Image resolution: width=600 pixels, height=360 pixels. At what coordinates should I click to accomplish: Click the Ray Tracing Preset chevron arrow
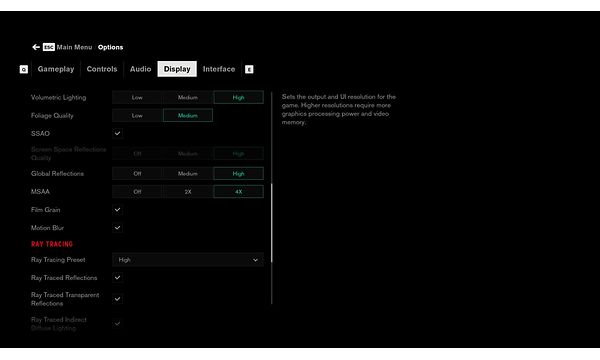coord(255,260)
